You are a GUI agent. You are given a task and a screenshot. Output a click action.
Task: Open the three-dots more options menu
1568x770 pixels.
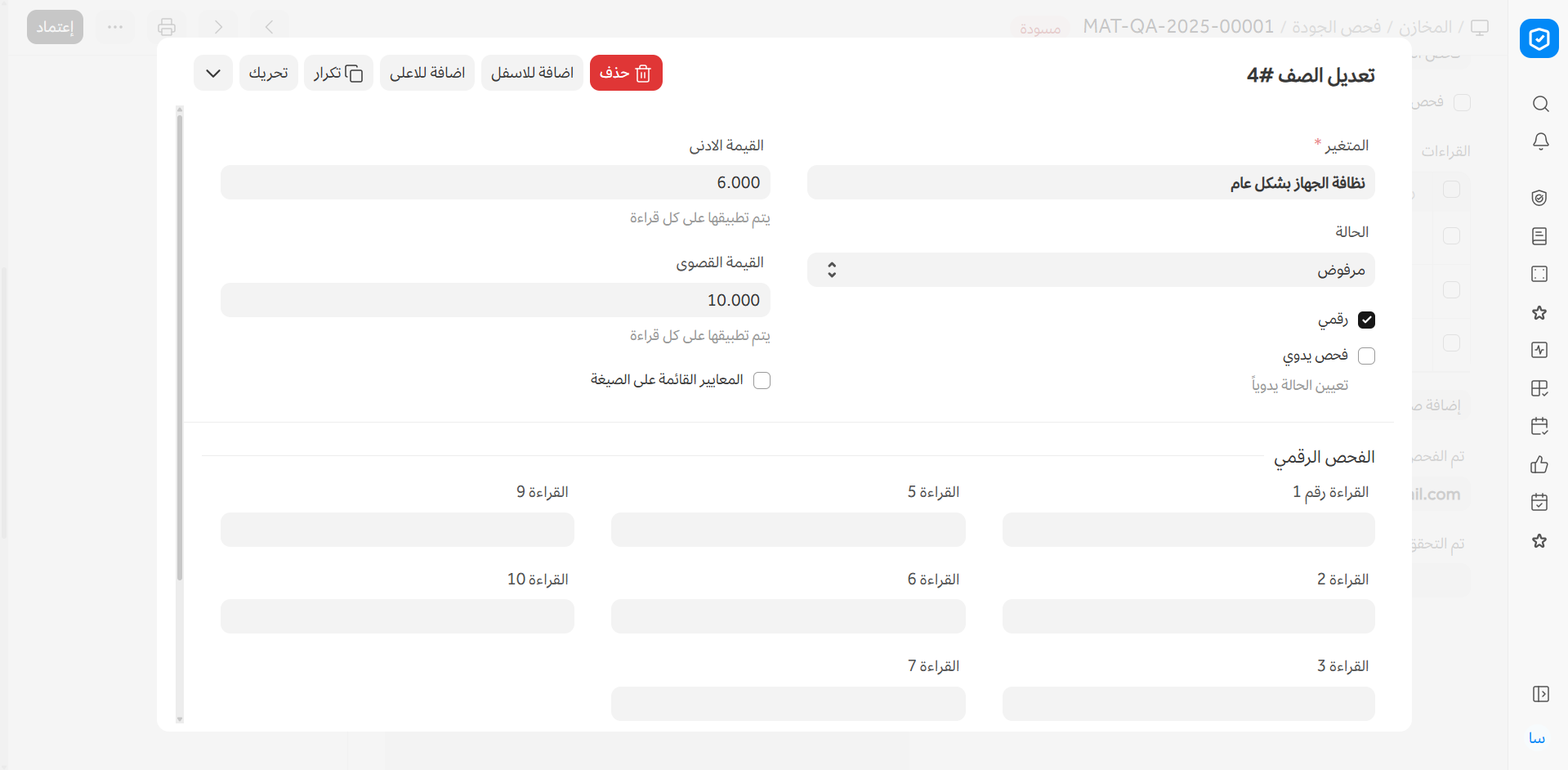(115, 27)
